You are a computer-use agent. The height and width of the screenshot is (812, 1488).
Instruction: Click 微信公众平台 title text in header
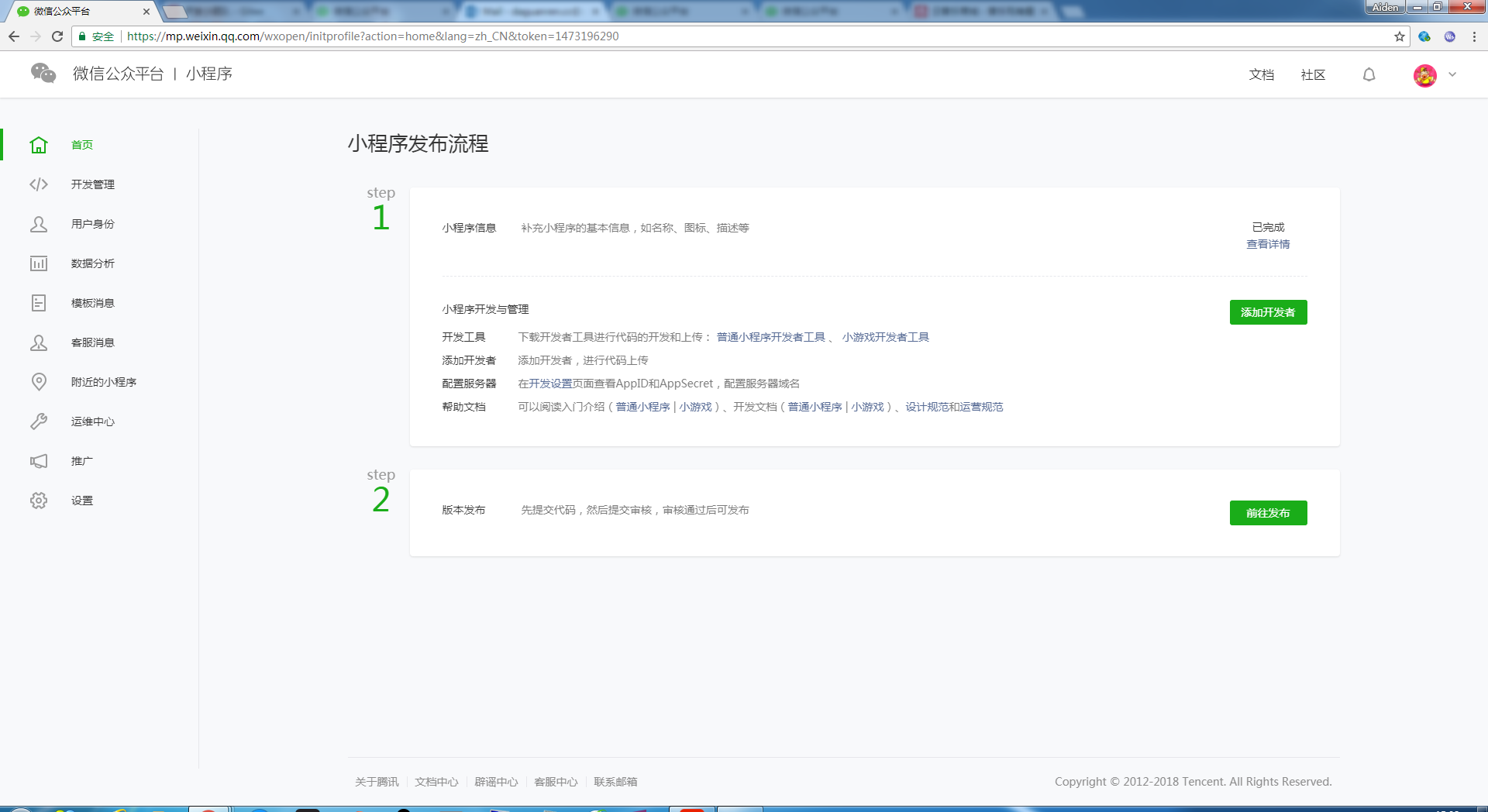(118, 74)
